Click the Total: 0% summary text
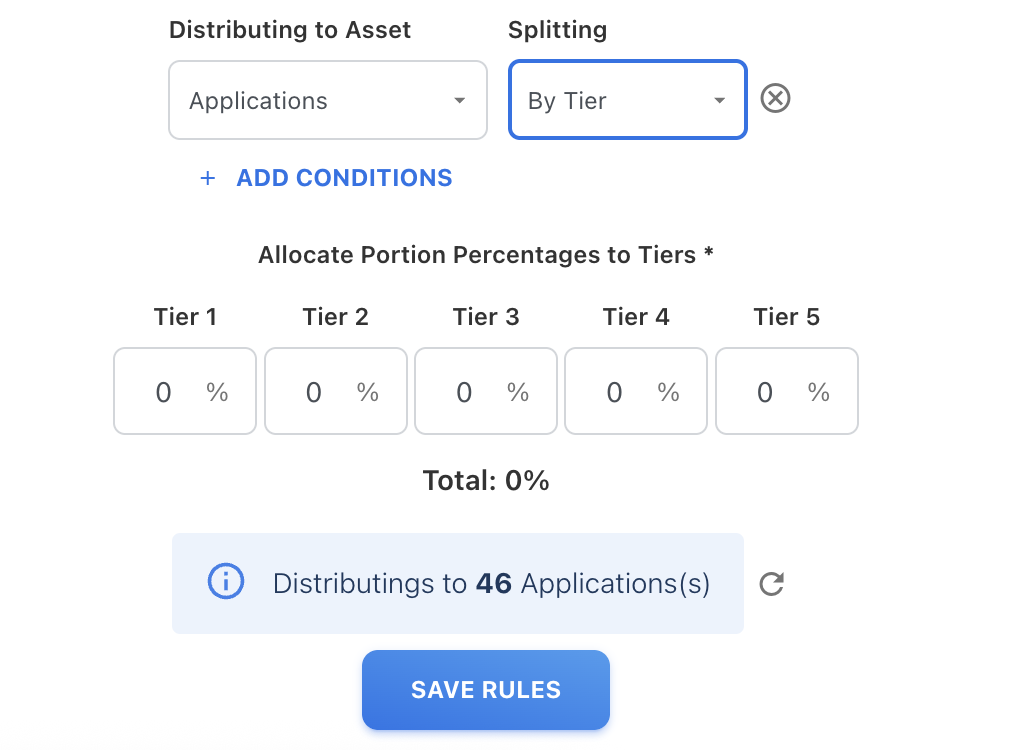This screenshot has width=1010, height=750. pos(486,481)
